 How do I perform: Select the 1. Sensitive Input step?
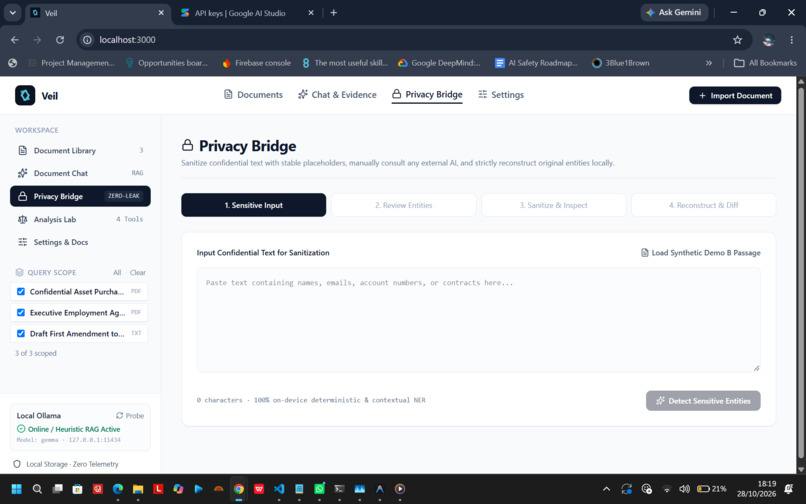point(253,205)
